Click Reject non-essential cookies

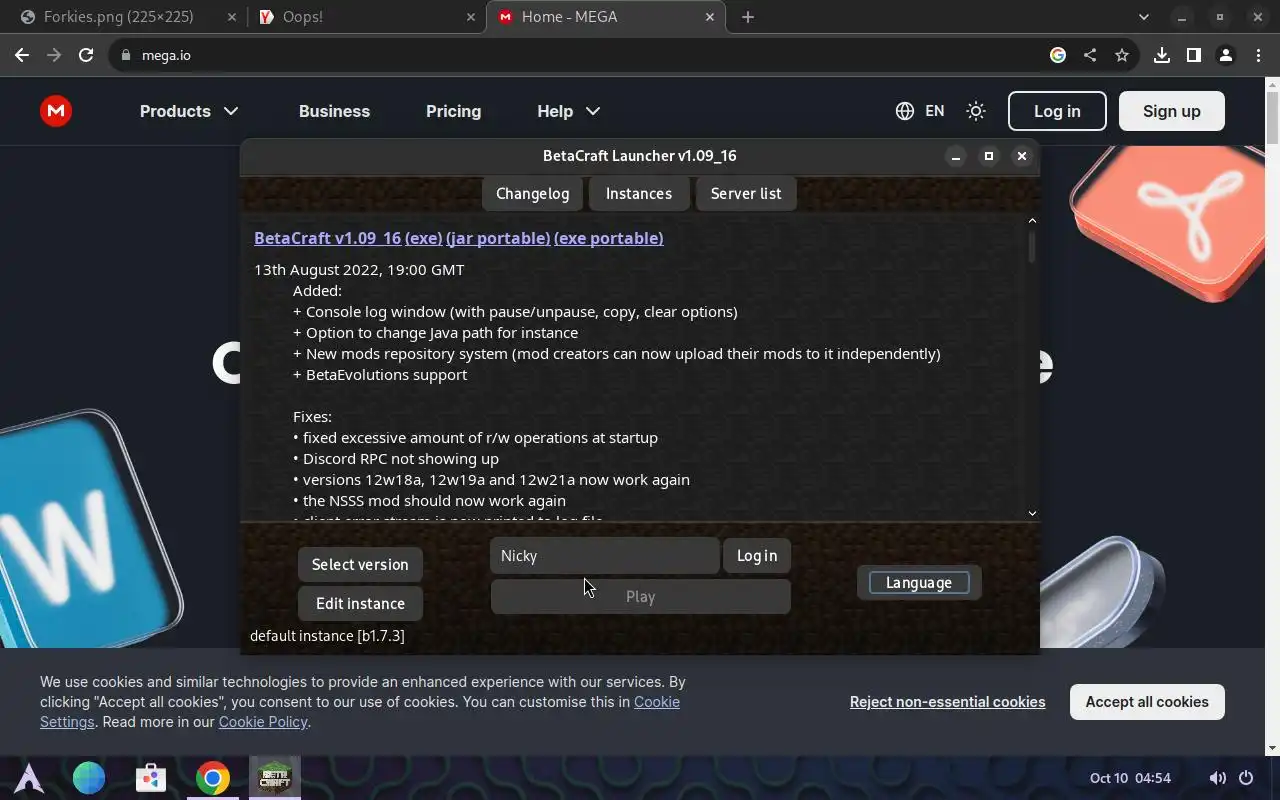click(x=947, y=702)
